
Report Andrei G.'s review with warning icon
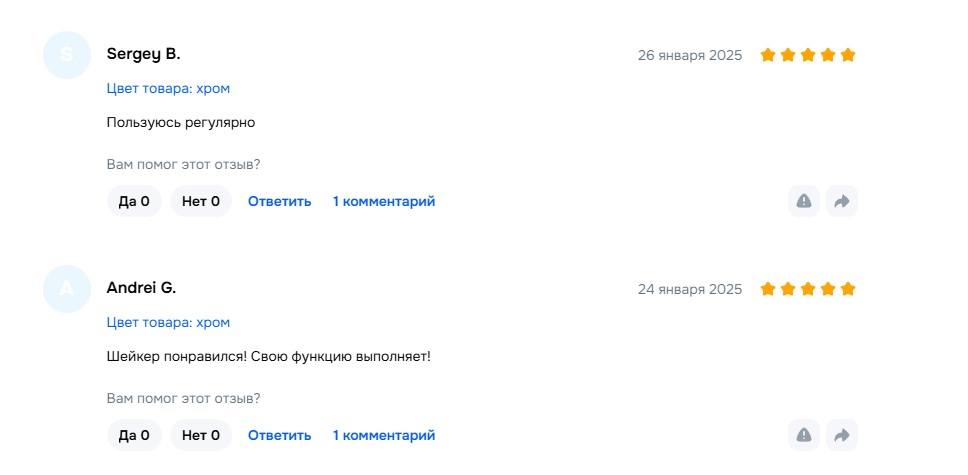804,435
